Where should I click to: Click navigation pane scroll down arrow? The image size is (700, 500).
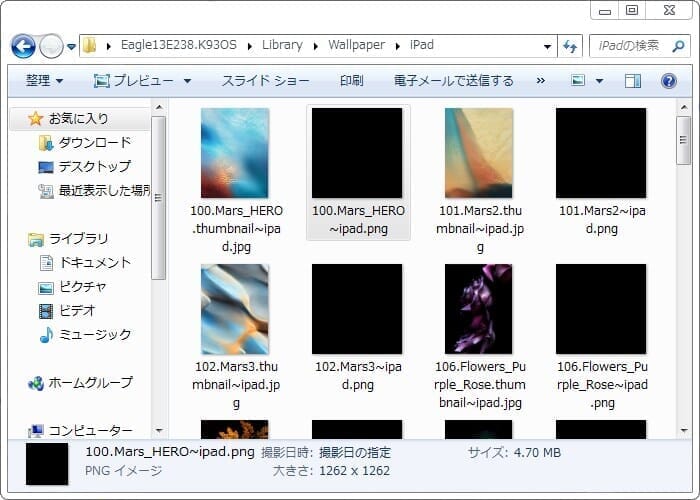[158, 430]
